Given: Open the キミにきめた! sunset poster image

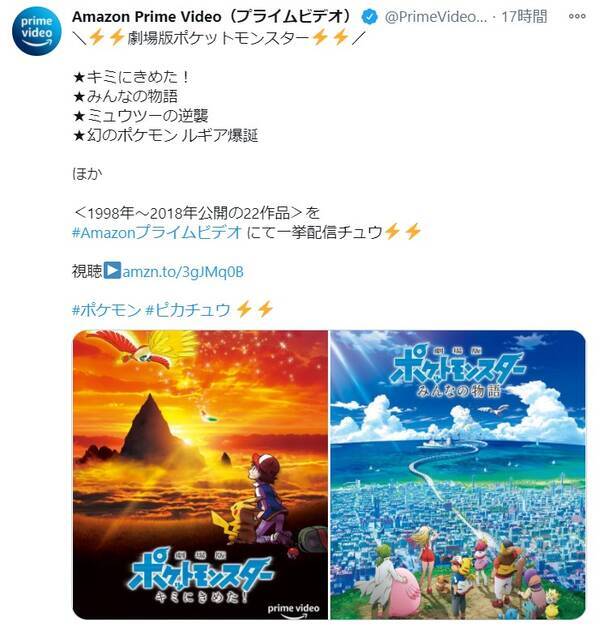Looking at the screenshot, I should tap(200, 474).
